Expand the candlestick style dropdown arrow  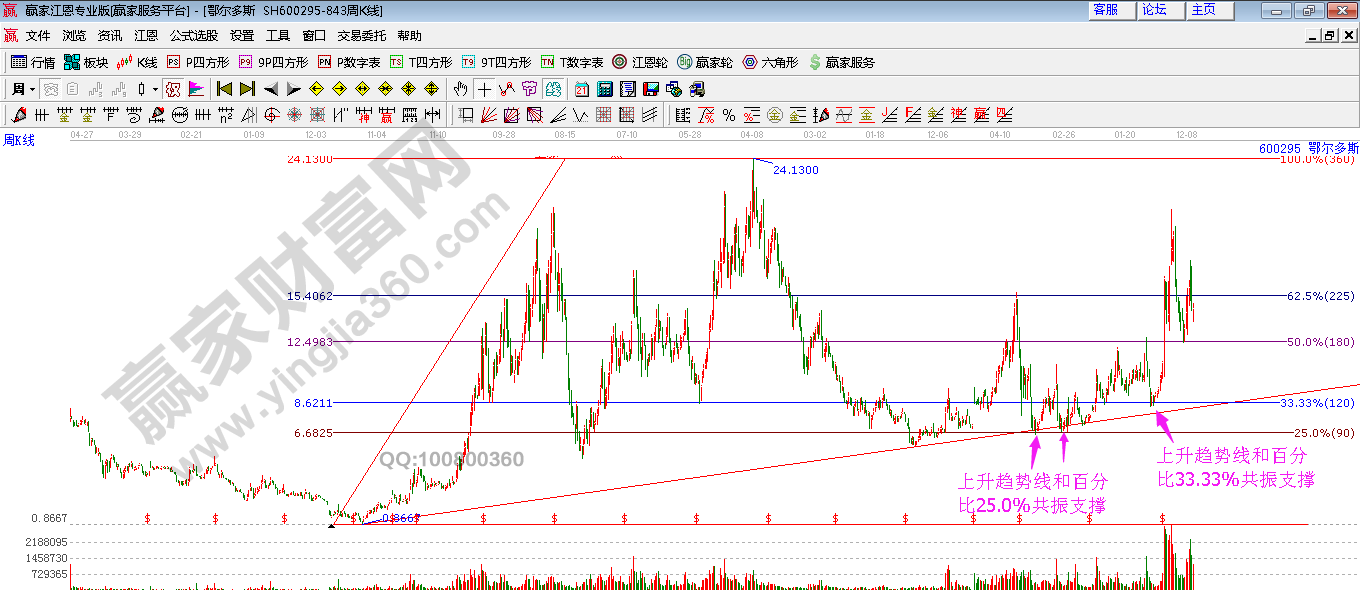[155, 89]
